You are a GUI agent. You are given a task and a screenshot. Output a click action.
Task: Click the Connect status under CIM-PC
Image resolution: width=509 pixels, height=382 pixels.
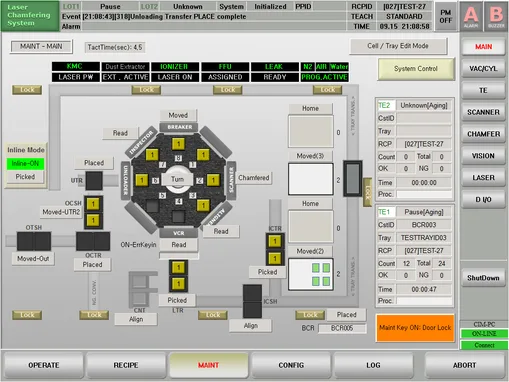pyautogui.click(x=484, y=345)
